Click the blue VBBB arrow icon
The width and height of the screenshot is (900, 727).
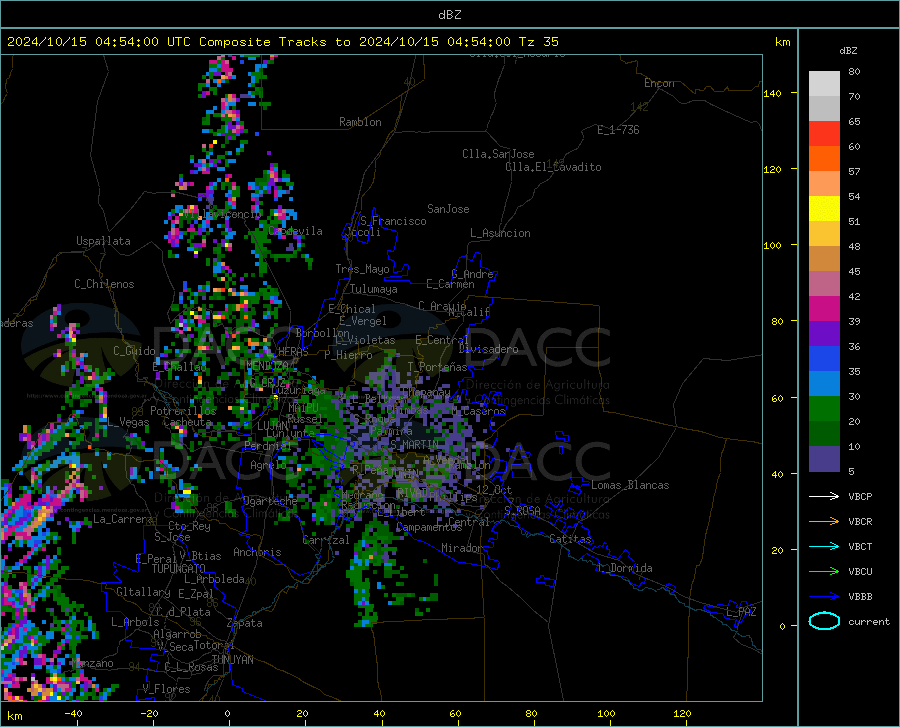[x=824, y=596]
